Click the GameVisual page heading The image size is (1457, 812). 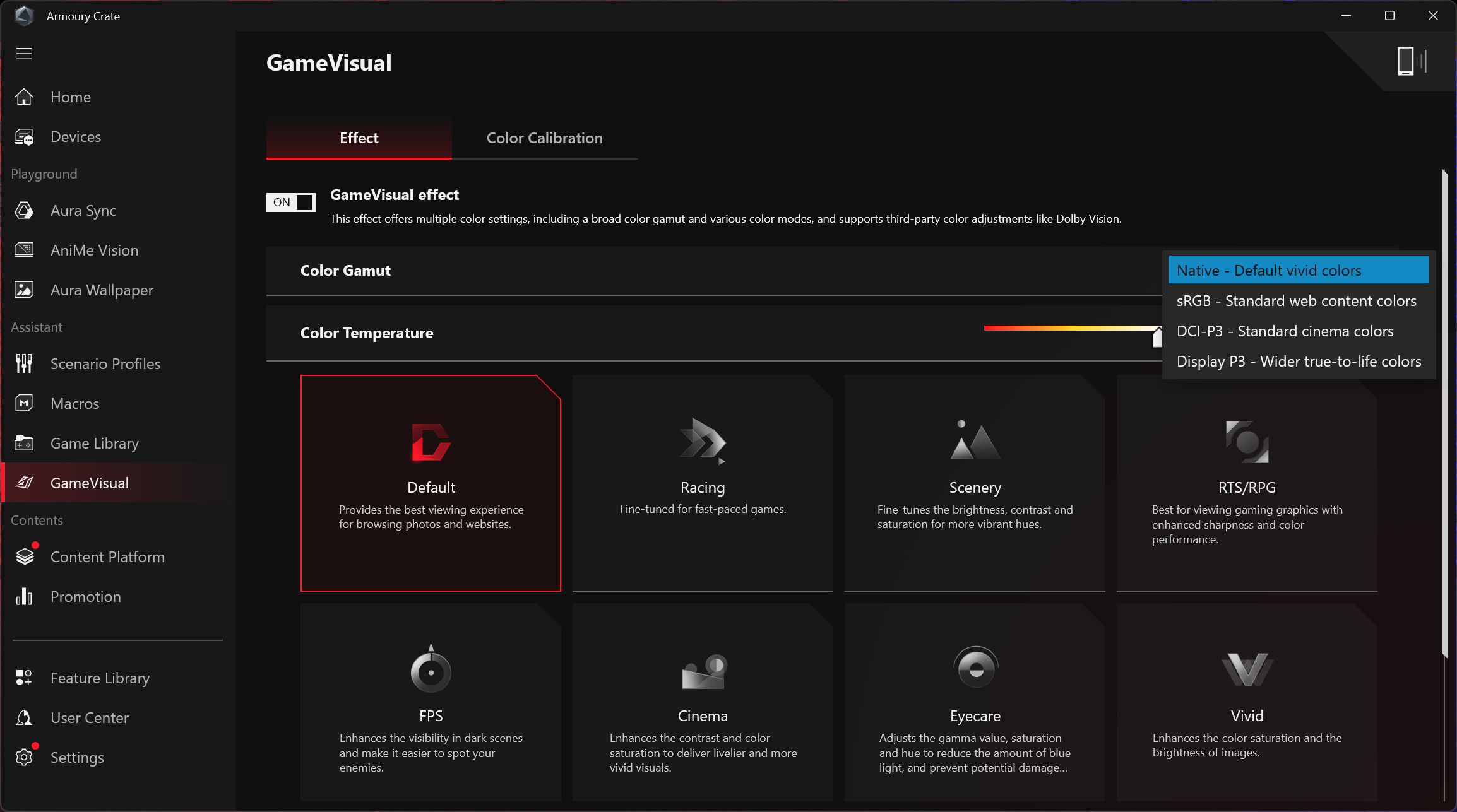pyautogui.click(x=329, y=62)
